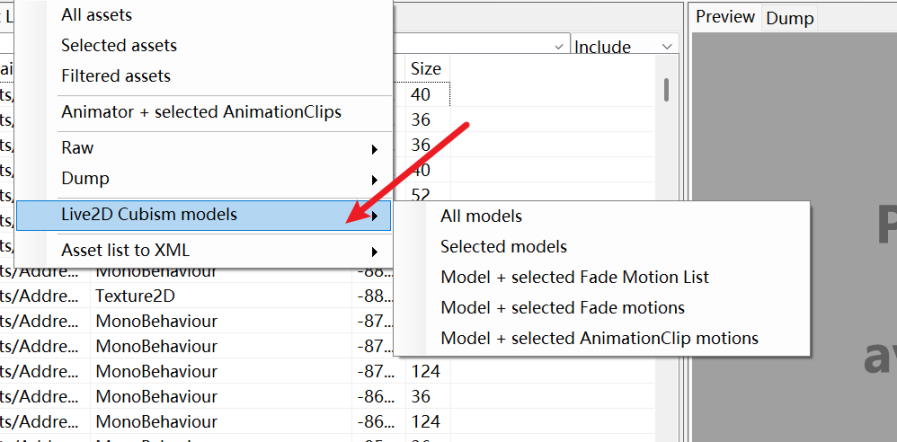Open Live2D Cubism models submenu
897x442 pixels.
coord(203,215)
